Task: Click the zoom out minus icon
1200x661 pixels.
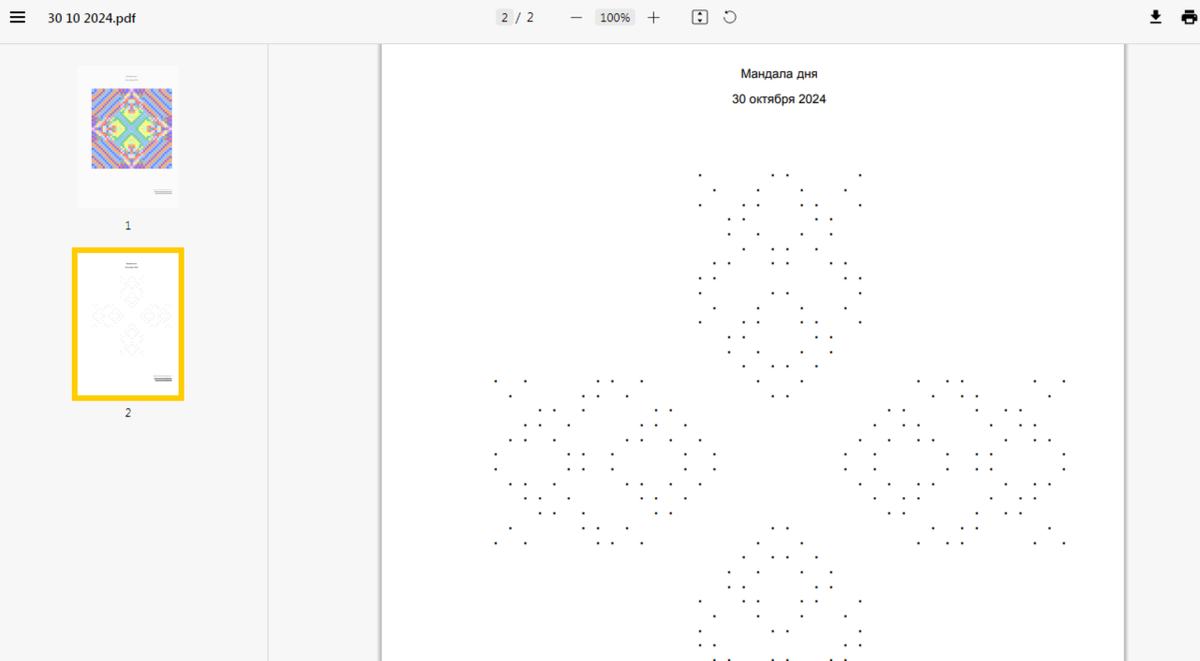Action: [576, 17]
